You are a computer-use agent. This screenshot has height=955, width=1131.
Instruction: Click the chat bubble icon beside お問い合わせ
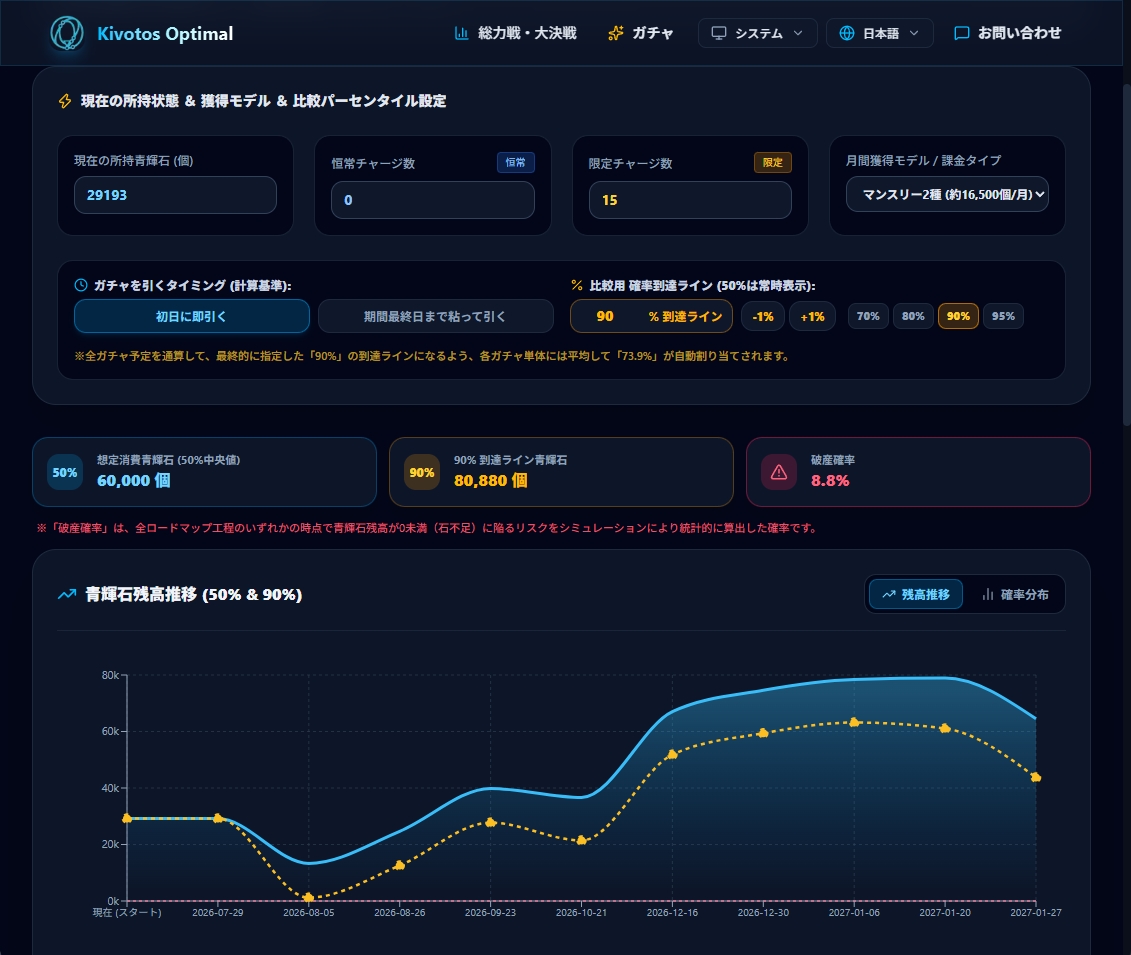coord(961,33)
